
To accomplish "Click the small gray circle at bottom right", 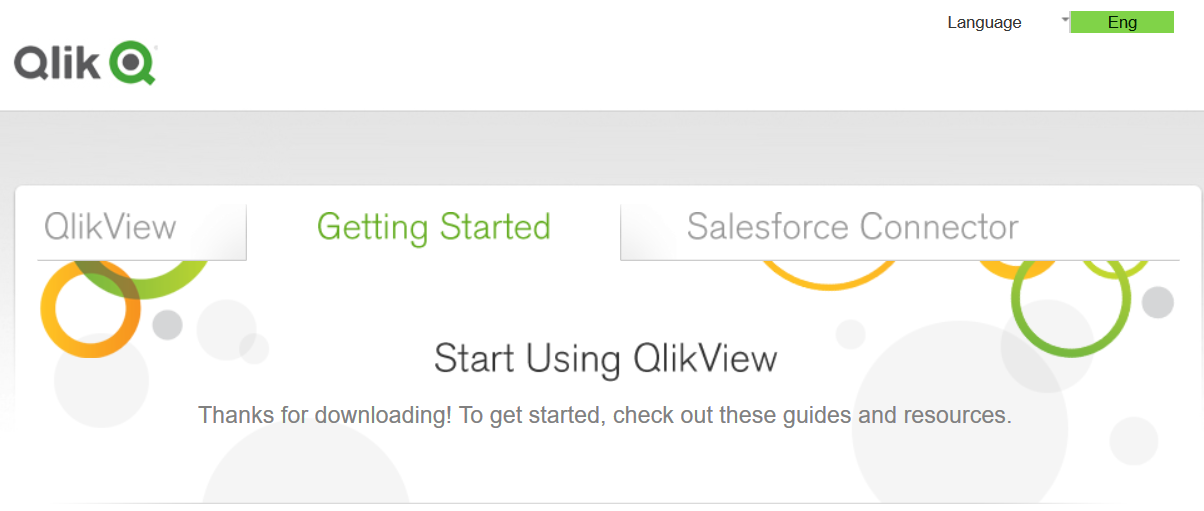I will [x=1133, y=440].
